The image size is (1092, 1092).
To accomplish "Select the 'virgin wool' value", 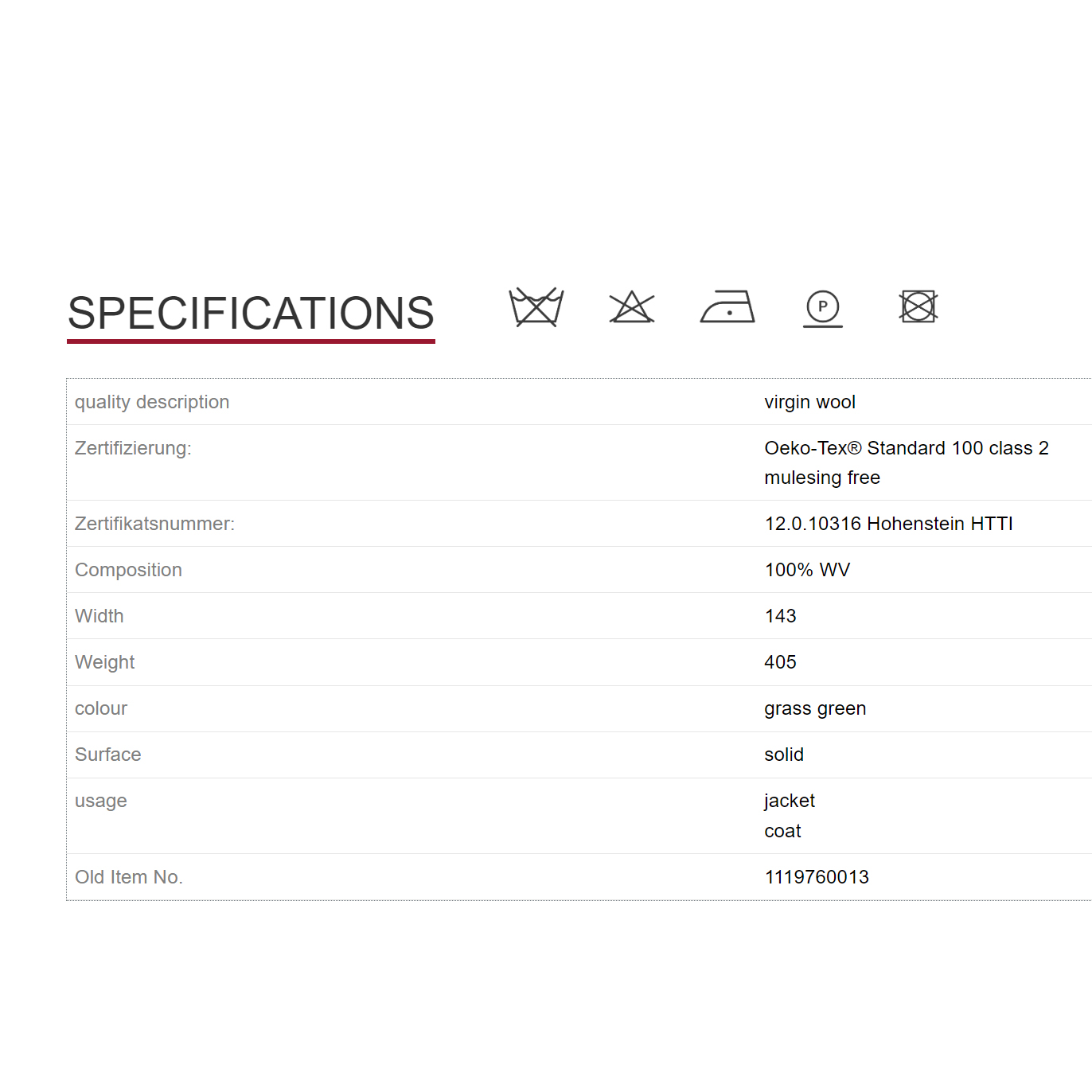I will click(x=809, y=402).
